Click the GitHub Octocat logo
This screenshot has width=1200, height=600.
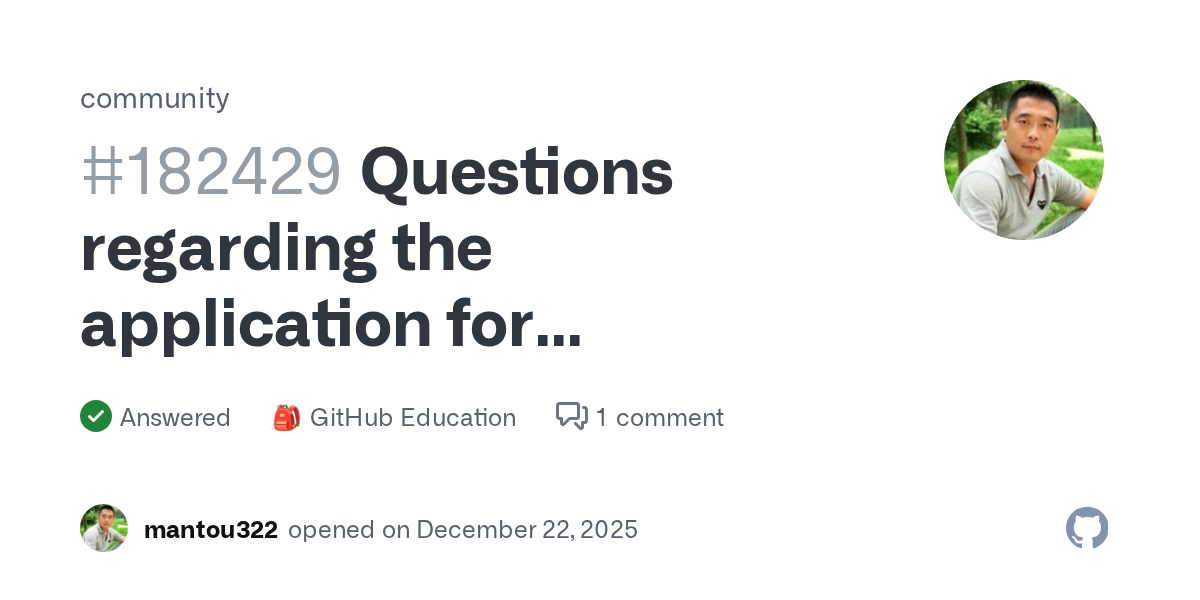coord(1087,528)
